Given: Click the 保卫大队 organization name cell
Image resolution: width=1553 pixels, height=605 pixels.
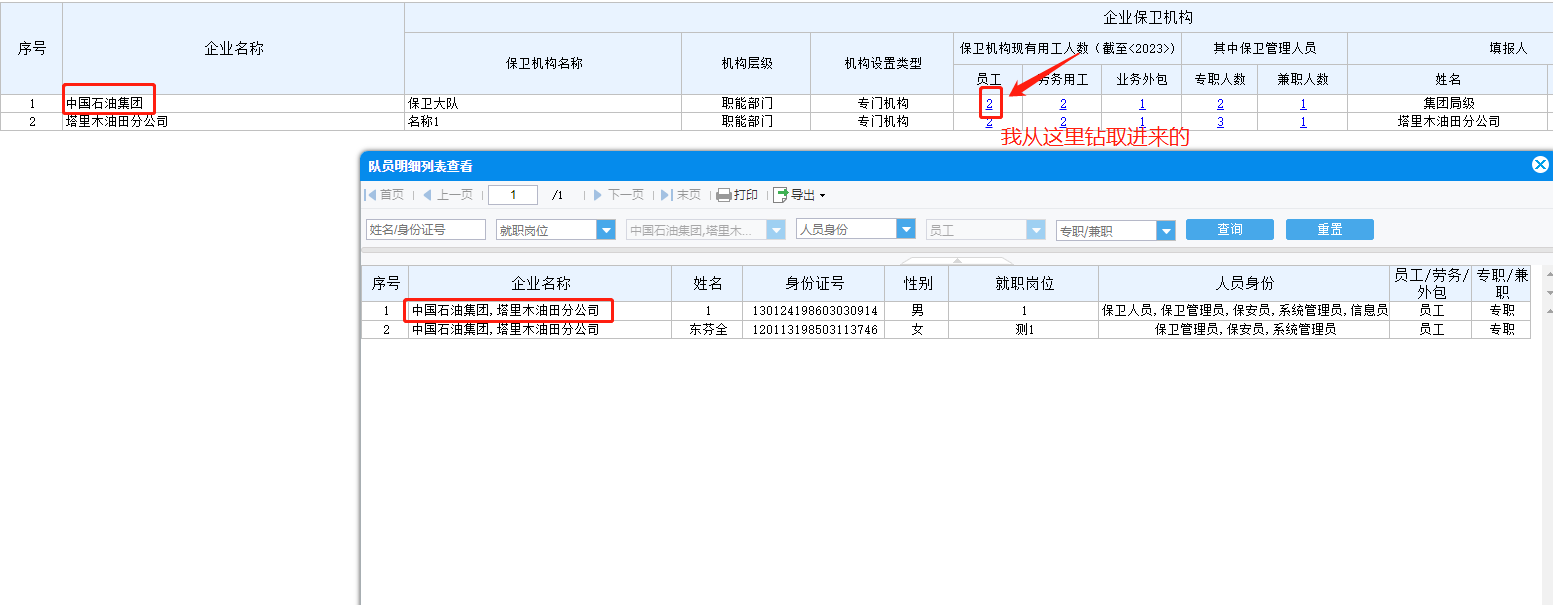Looking at the screenshot, I should [x=543, y=104].
